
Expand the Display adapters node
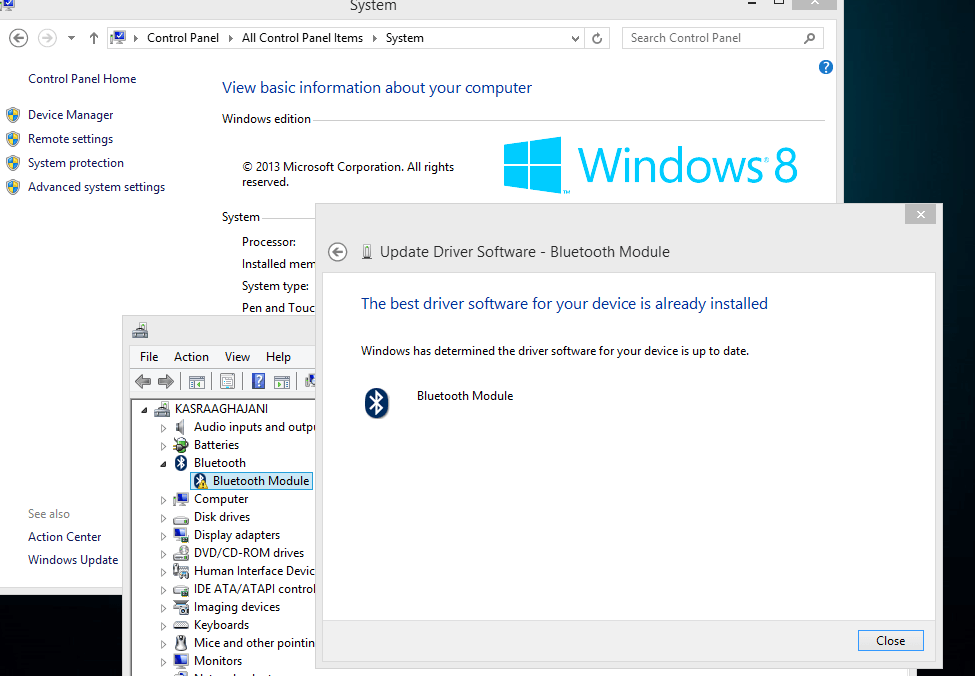click(163, 535)
